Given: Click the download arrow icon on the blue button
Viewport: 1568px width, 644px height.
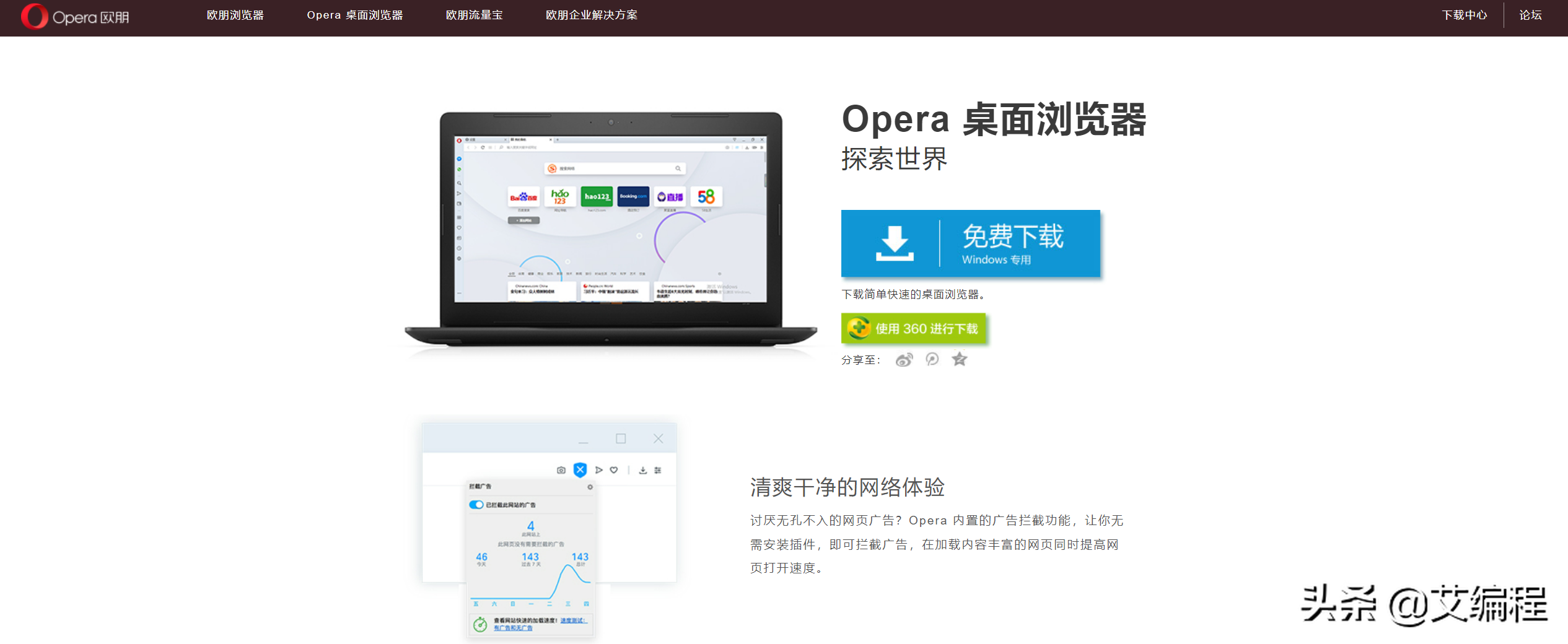Looking at the screenshot, I should pos(895,243).
